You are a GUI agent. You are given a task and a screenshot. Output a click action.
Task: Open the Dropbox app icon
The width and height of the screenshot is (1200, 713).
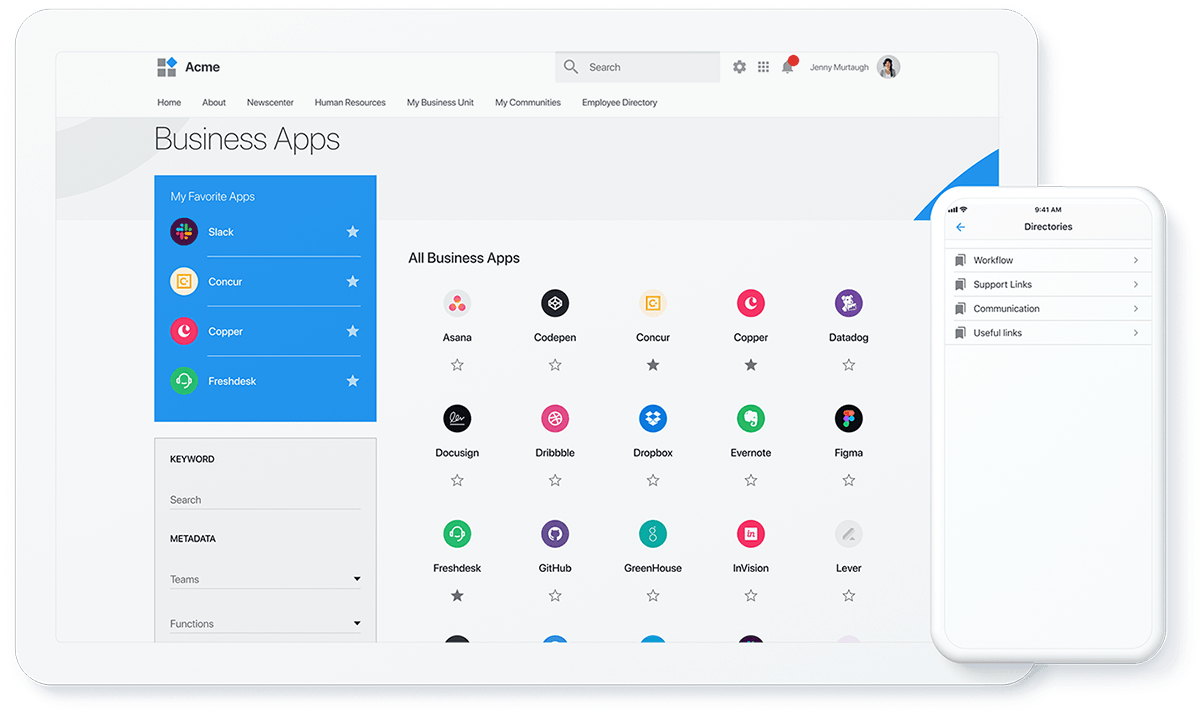(653, 418)
